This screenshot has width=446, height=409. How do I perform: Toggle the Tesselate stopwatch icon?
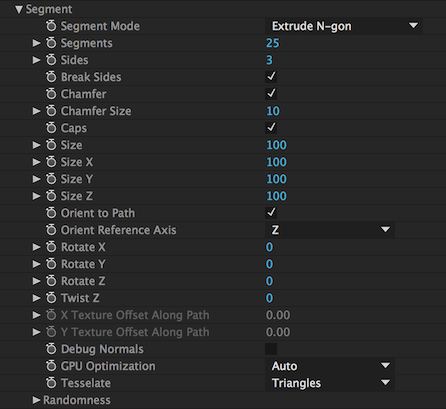pyautogui.click(x=51, y=383)
